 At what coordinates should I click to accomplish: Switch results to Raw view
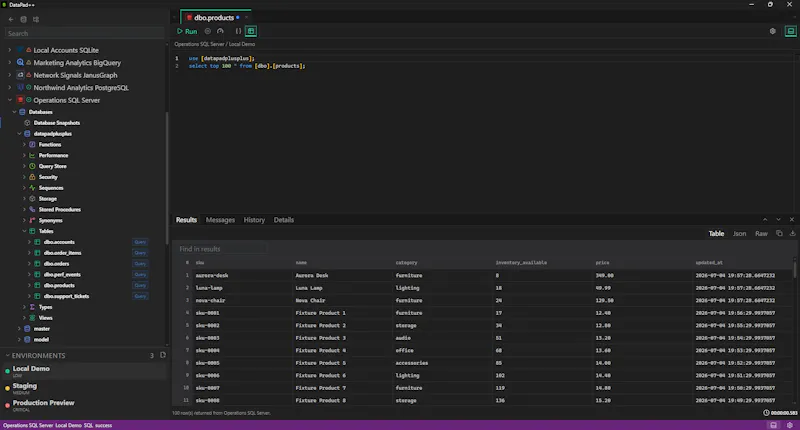coord(761,234)
